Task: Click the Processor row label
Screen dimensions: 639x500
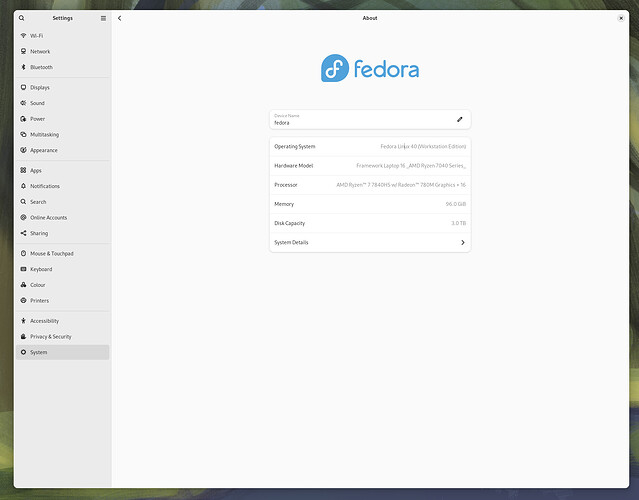Action: (286, 185)
